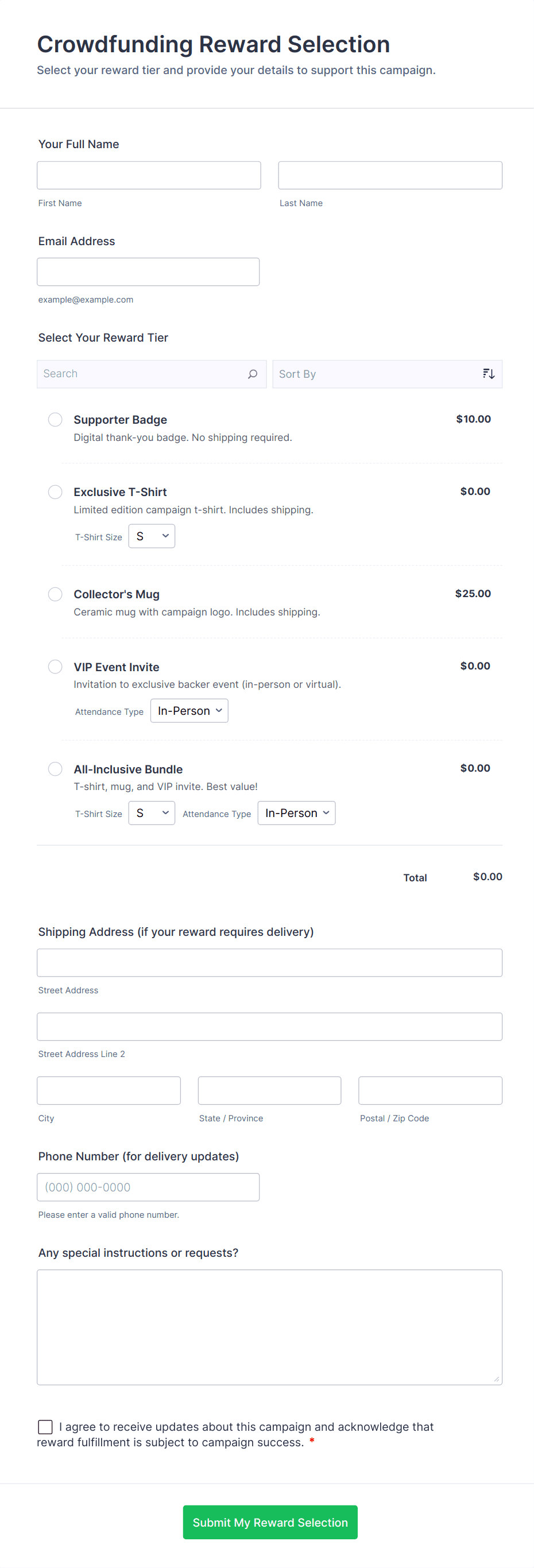Click the Phone Number input field

pos(148,1186)
